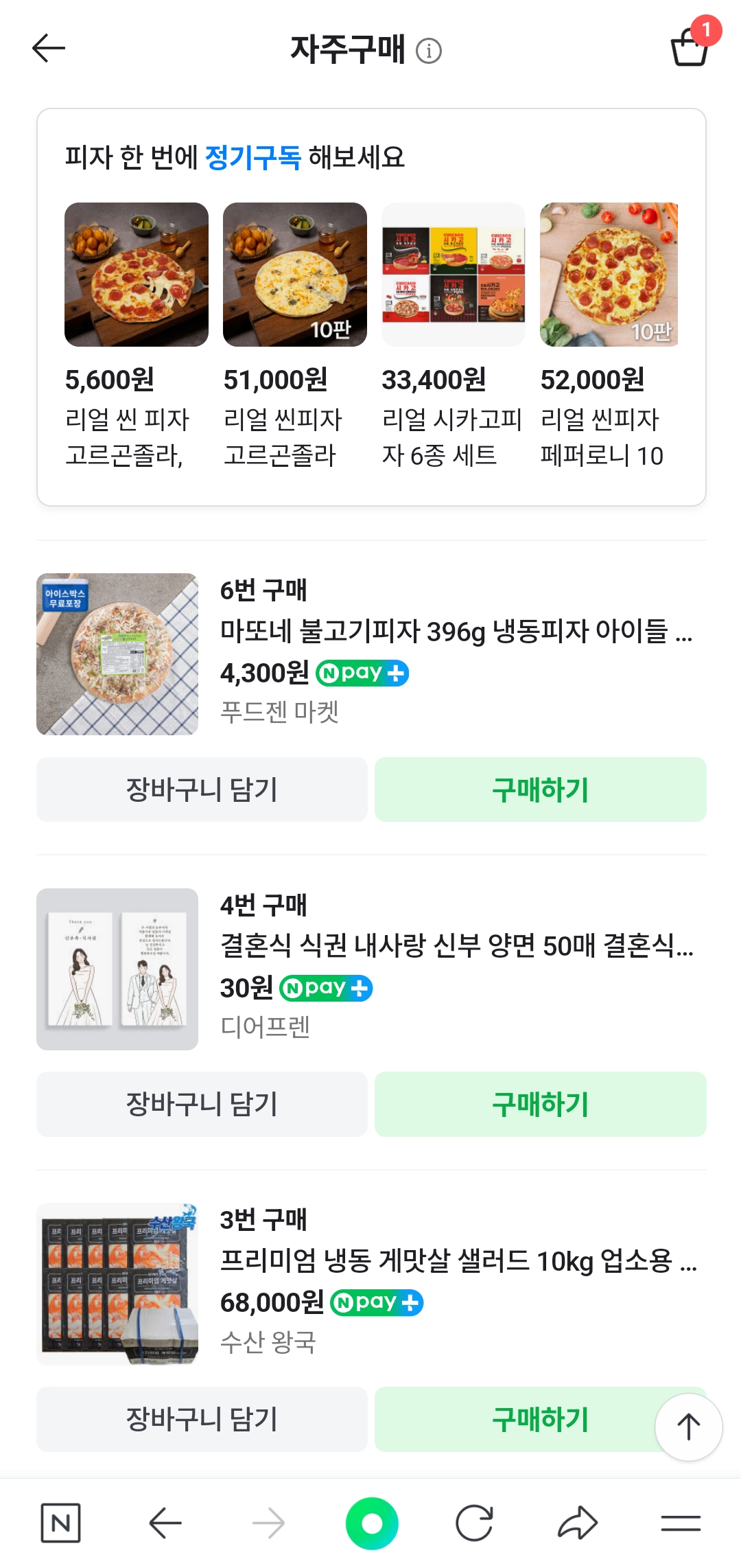Tap the info icon next to 자주구매
The image size is (741, 1568).
(x=429, y=51)
